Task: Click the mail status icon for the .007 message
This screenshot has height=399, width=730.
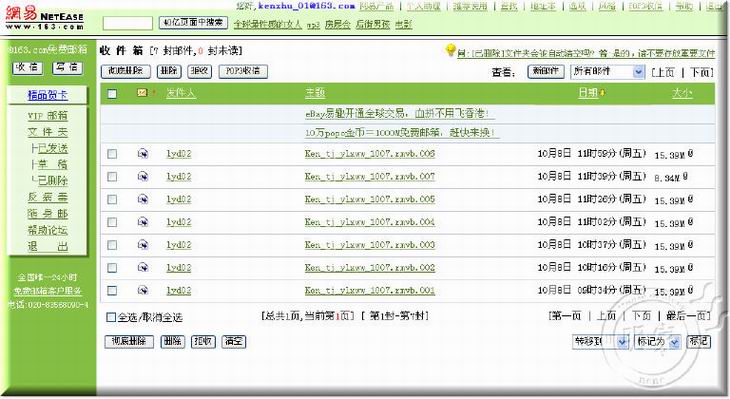Action: pos(143,176)
